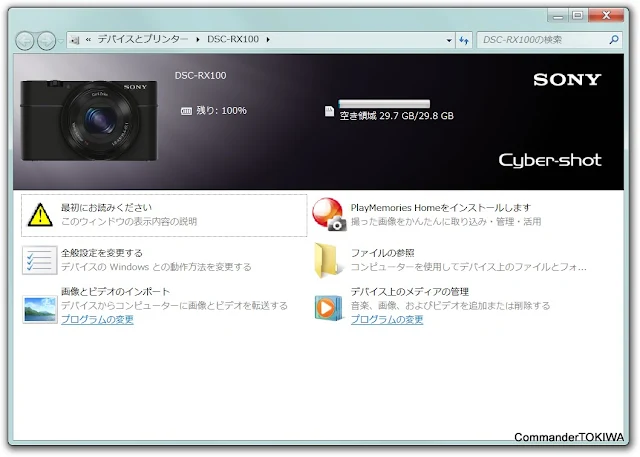Click the 残り: 100% battery text

coord(221,111)
